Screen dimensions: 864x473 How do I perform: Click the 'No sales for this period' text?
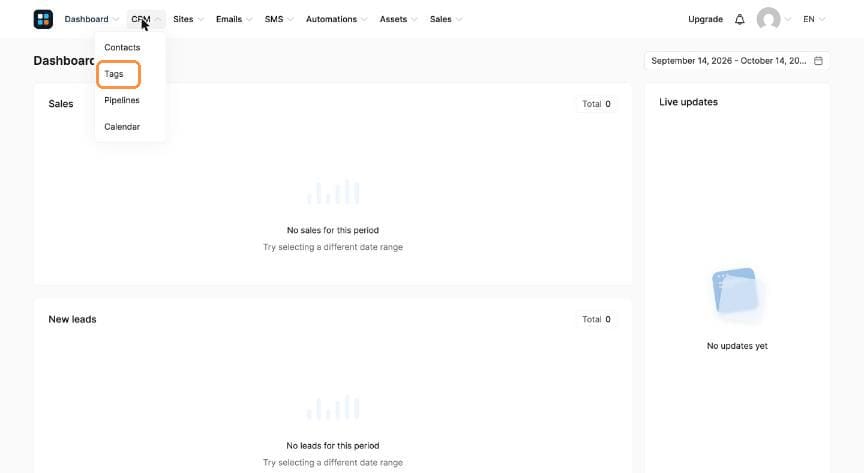333,230
